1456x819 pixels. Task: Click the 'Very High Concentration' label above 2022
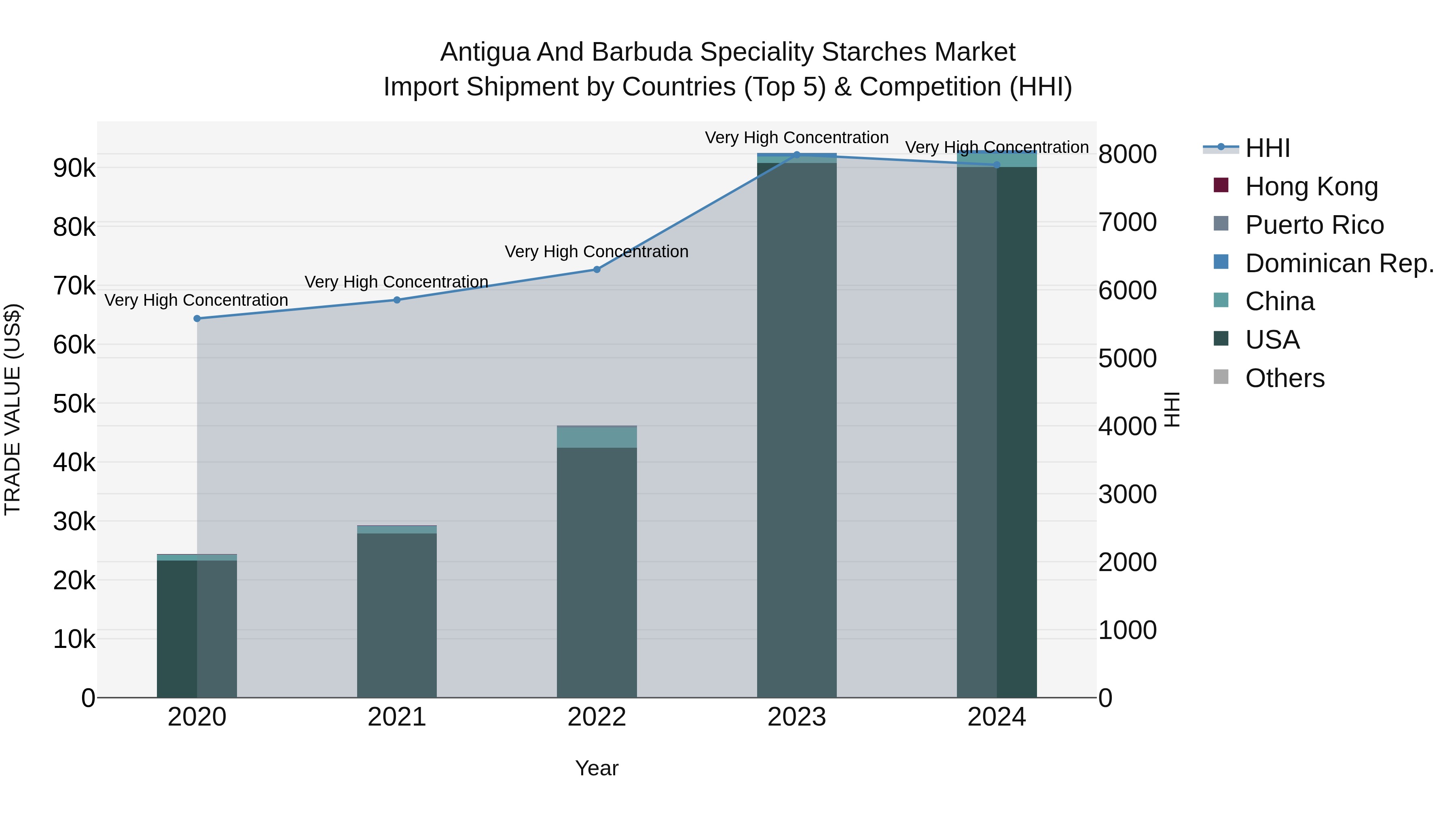pyautogui.click(x=597, y=252)
